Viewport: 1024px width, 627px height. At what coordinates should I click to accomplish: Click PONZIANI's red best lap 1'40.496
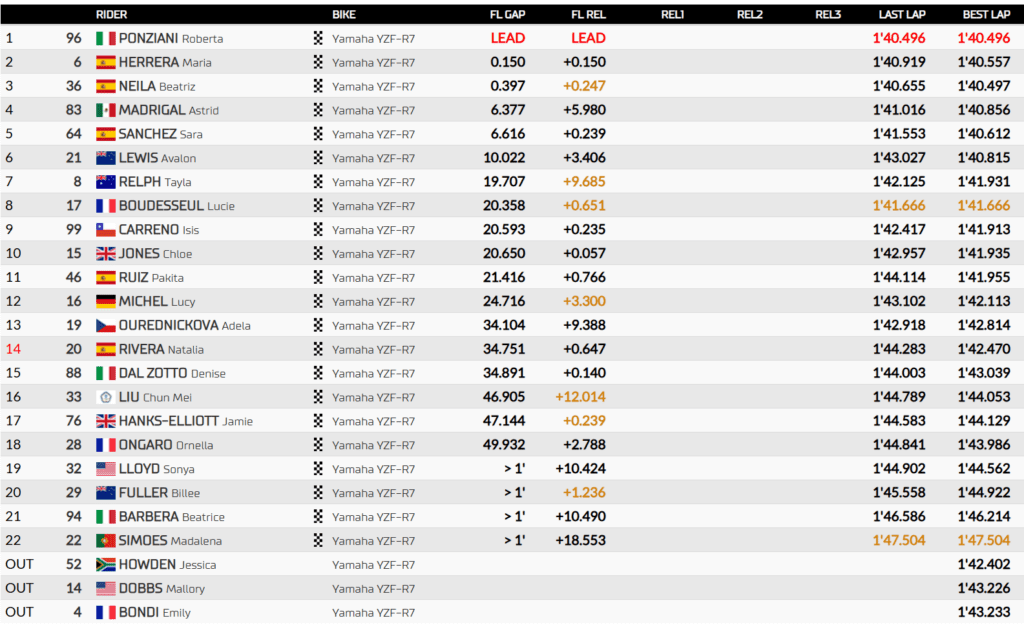984,39
